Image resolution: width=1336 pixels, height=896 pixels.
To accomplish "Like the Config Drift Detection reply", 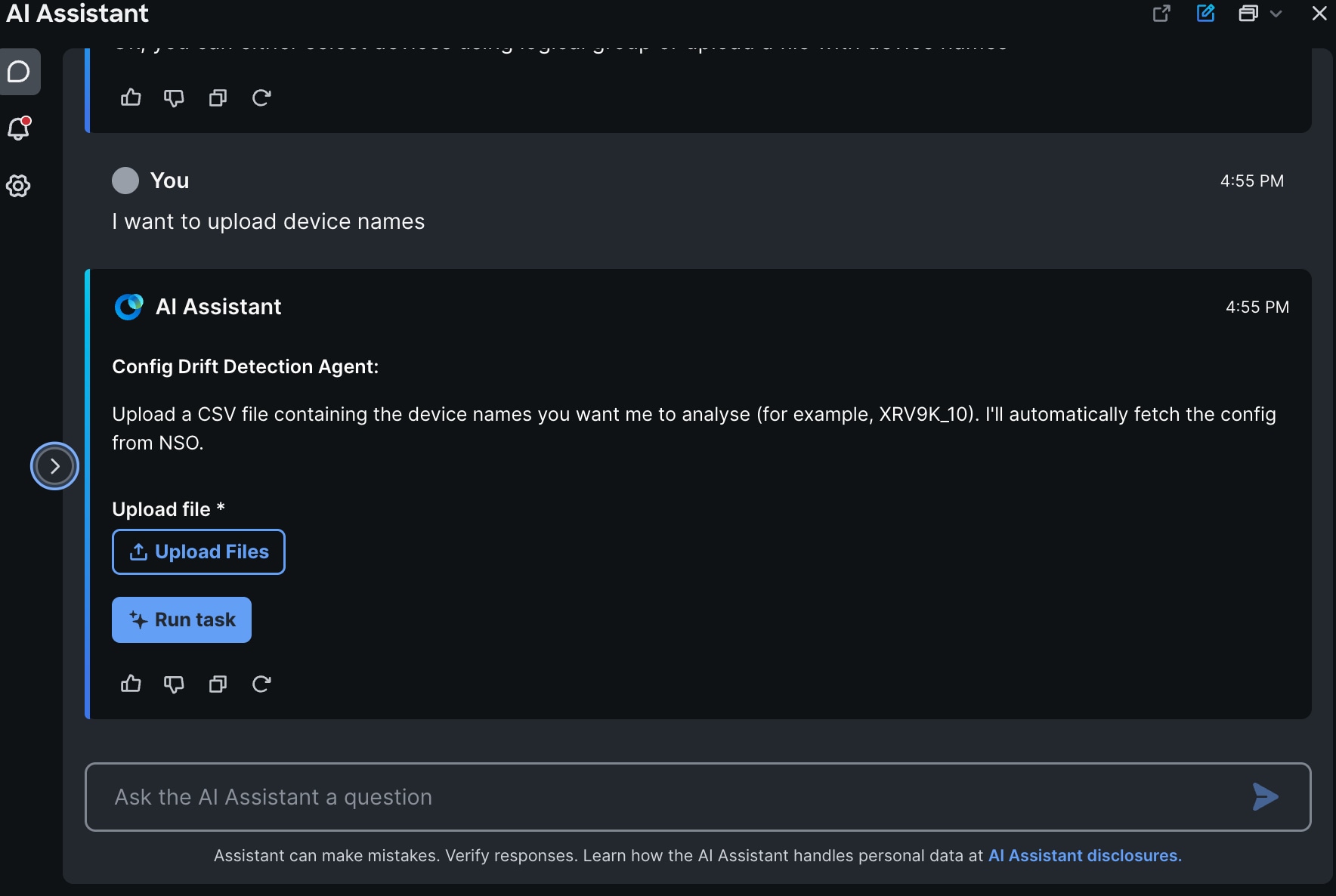I will click(x=131, y=684).
